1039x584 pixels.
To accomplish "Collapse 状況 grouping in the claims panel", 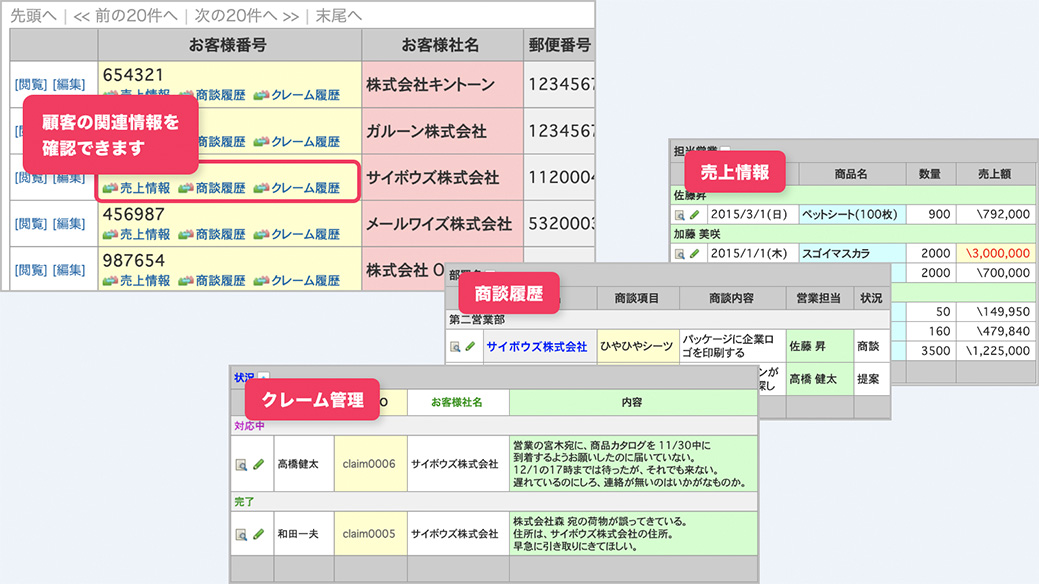I will [262, 376].
